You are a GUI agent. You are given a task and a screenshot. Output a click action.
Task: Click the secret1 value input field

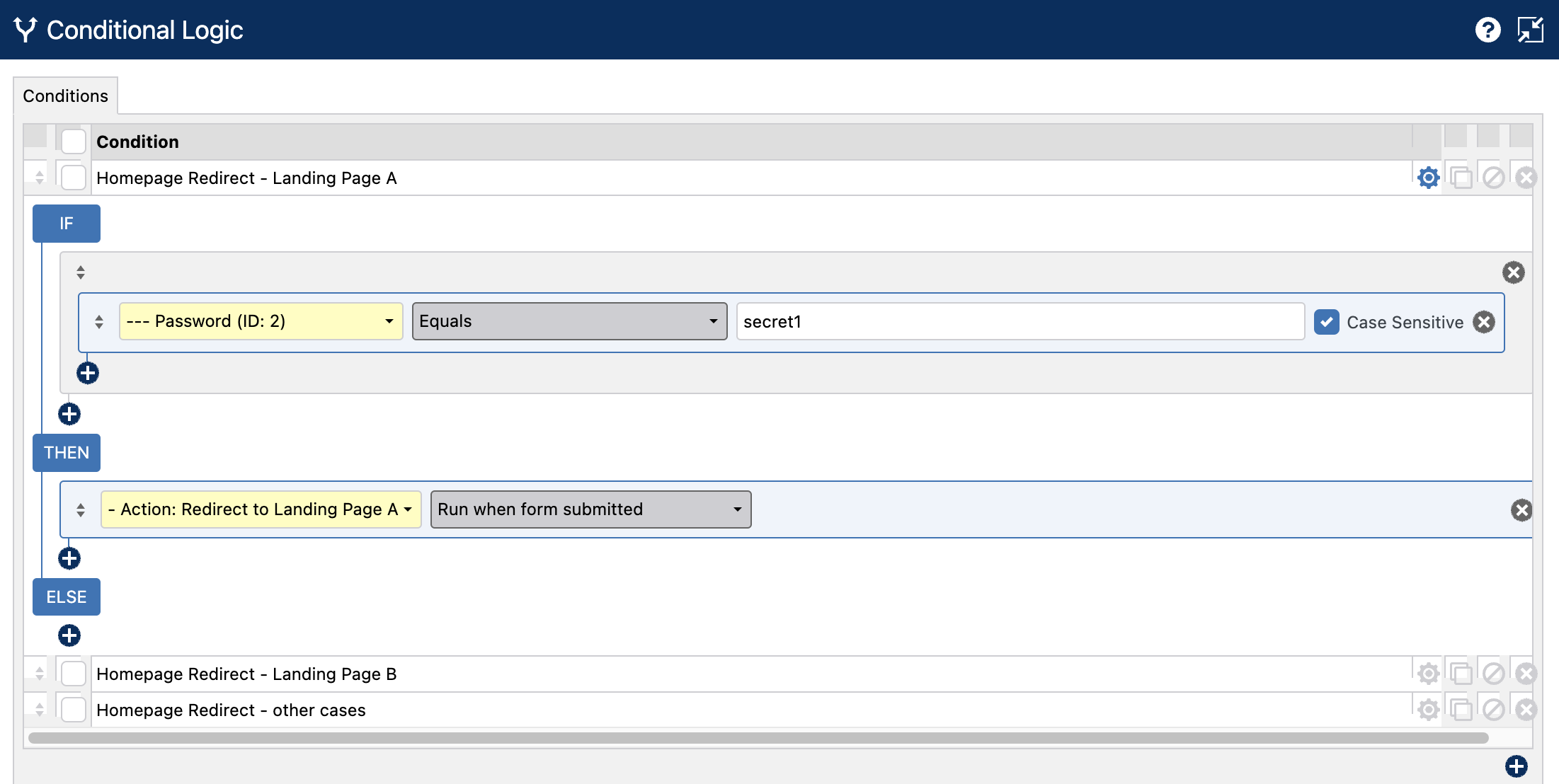coord(1020,321)
